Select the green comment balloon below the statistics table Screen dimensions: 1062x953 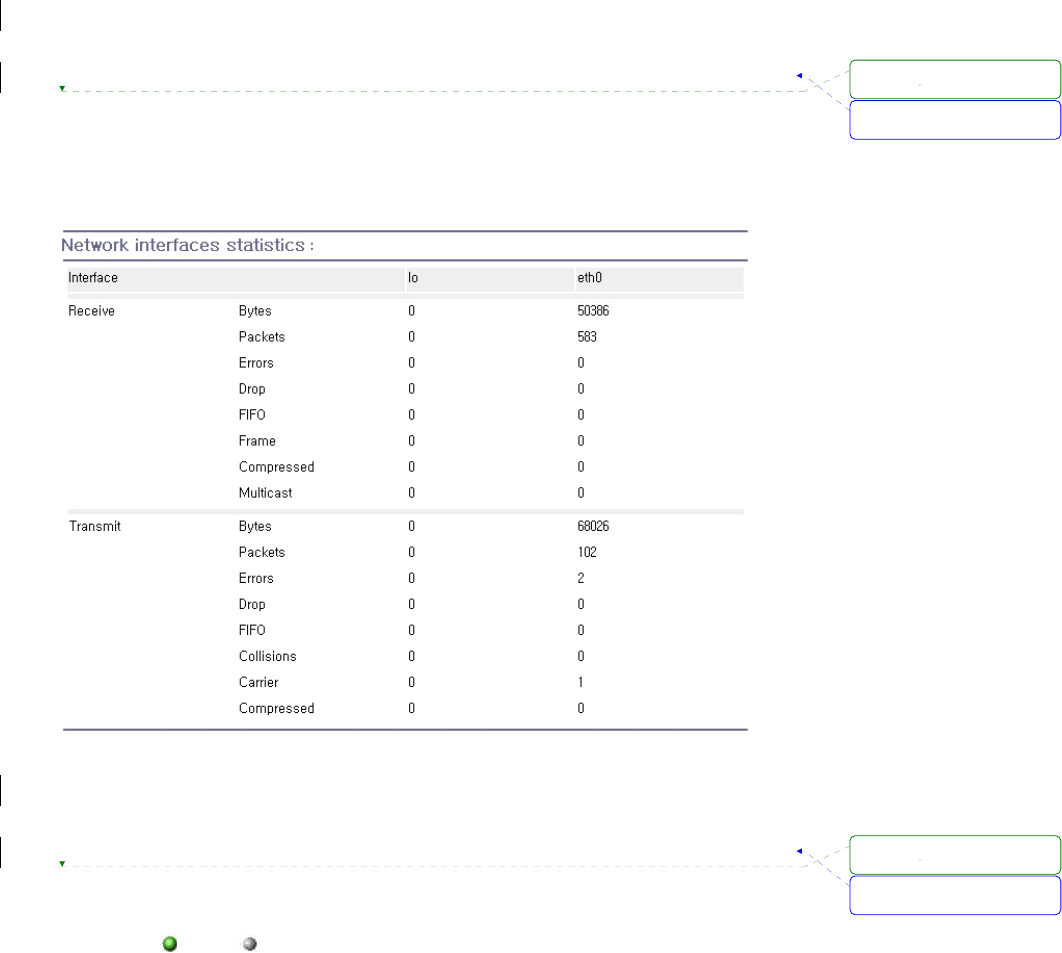point(955,855)
